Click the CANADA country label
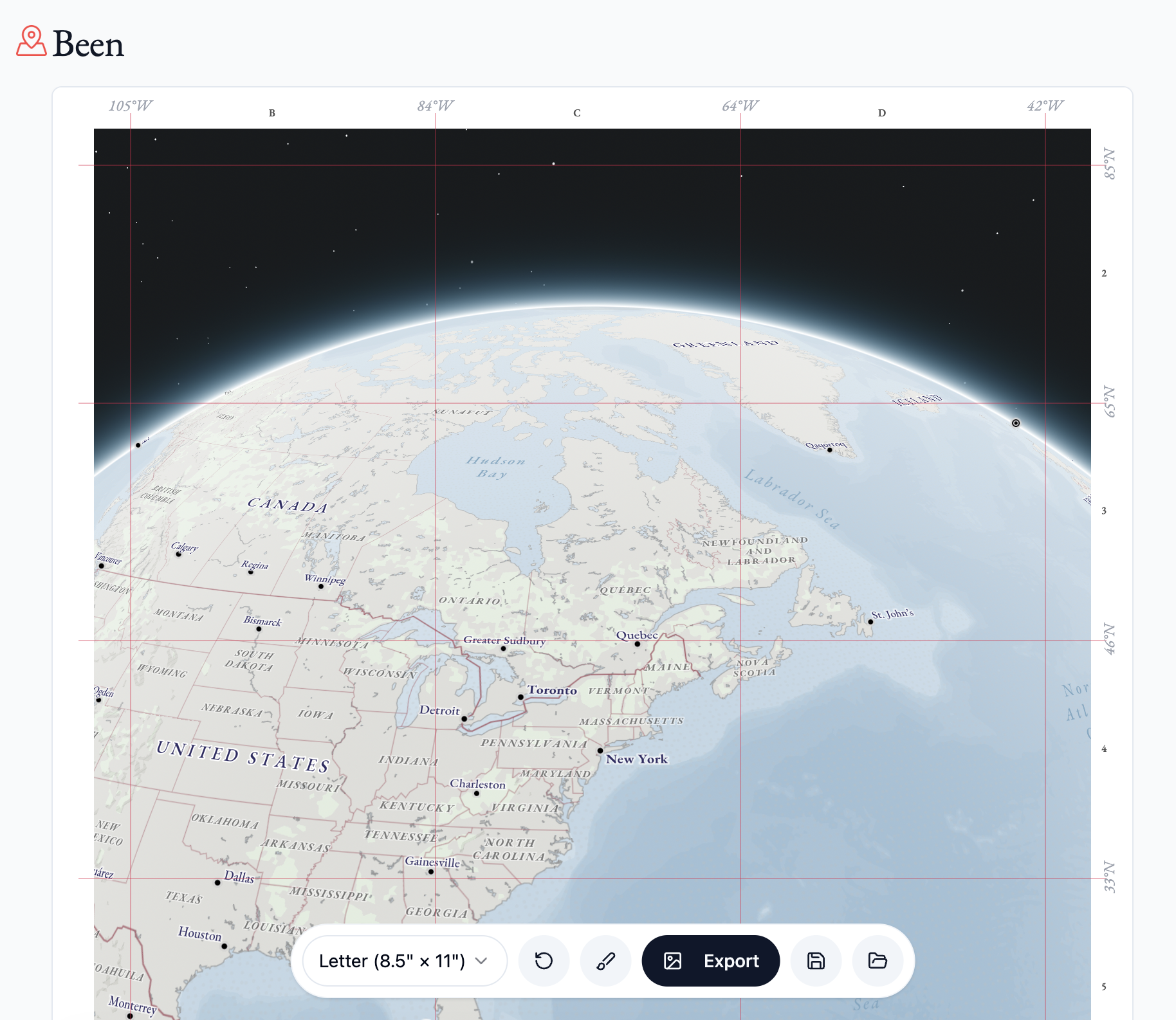The image size is (1176, 1020). coord(288,505)
